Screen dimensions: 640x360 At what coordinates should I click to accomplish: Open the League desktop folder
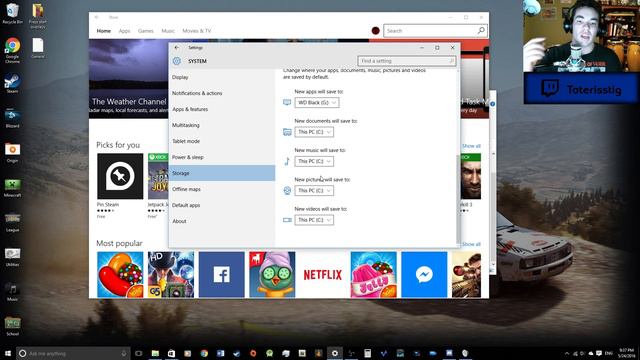click(12, 222)
